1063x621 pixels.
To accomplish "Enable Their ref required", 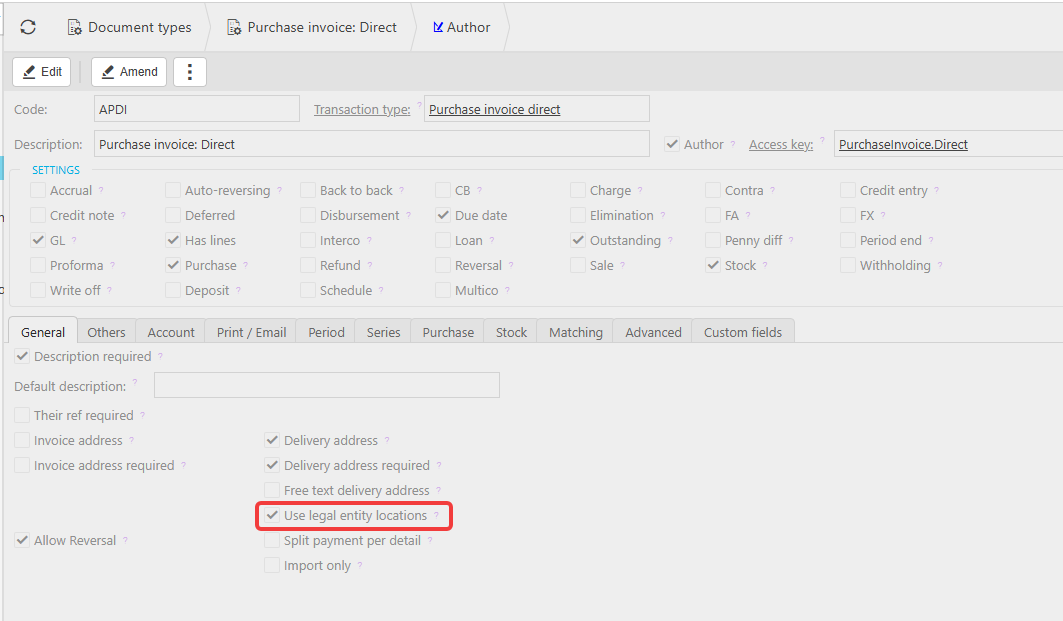I will [22, 416].
